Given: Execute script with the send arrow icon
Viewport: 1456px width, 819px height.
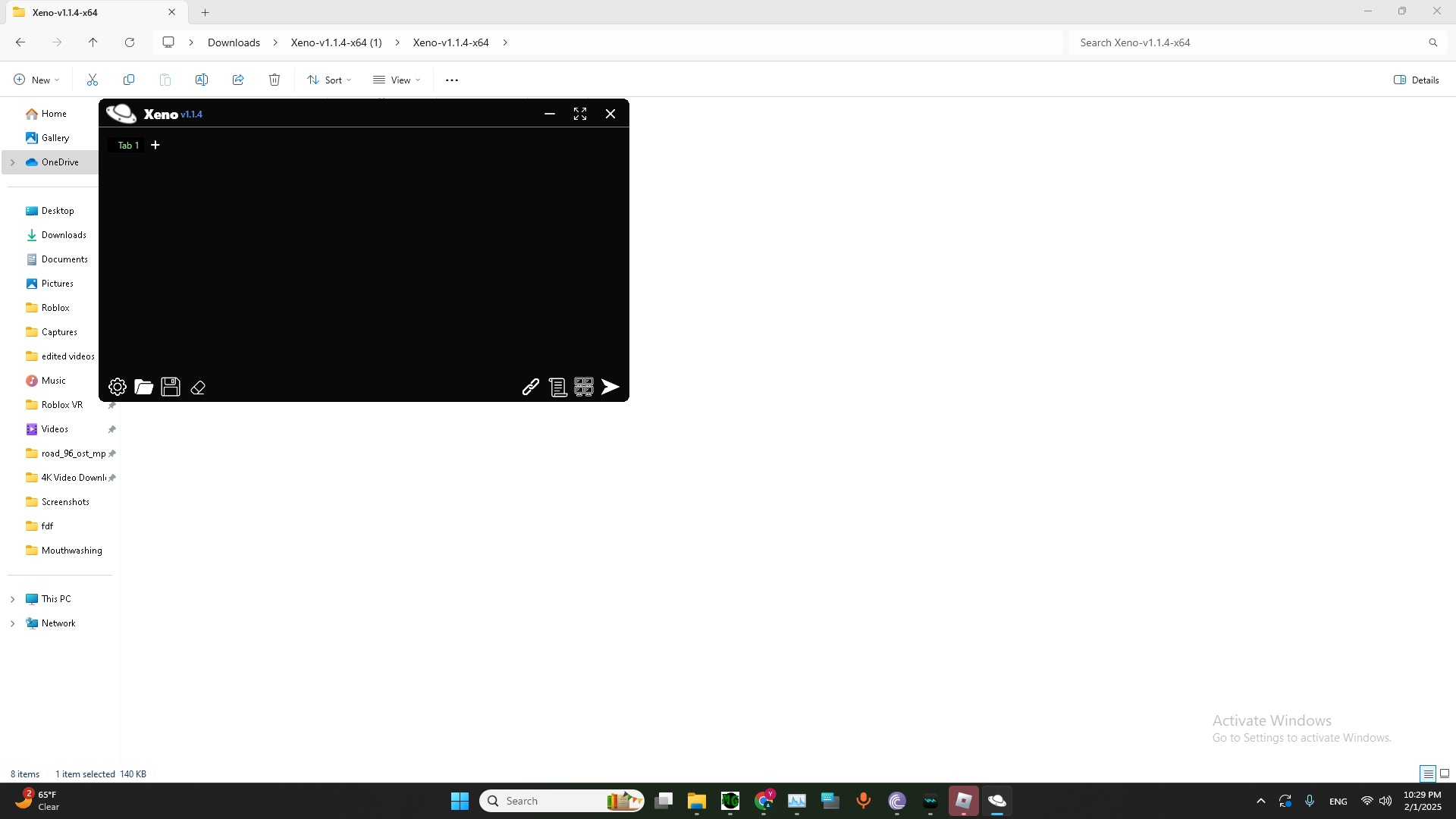Looking at the screenshot, I should pos(610,387).
